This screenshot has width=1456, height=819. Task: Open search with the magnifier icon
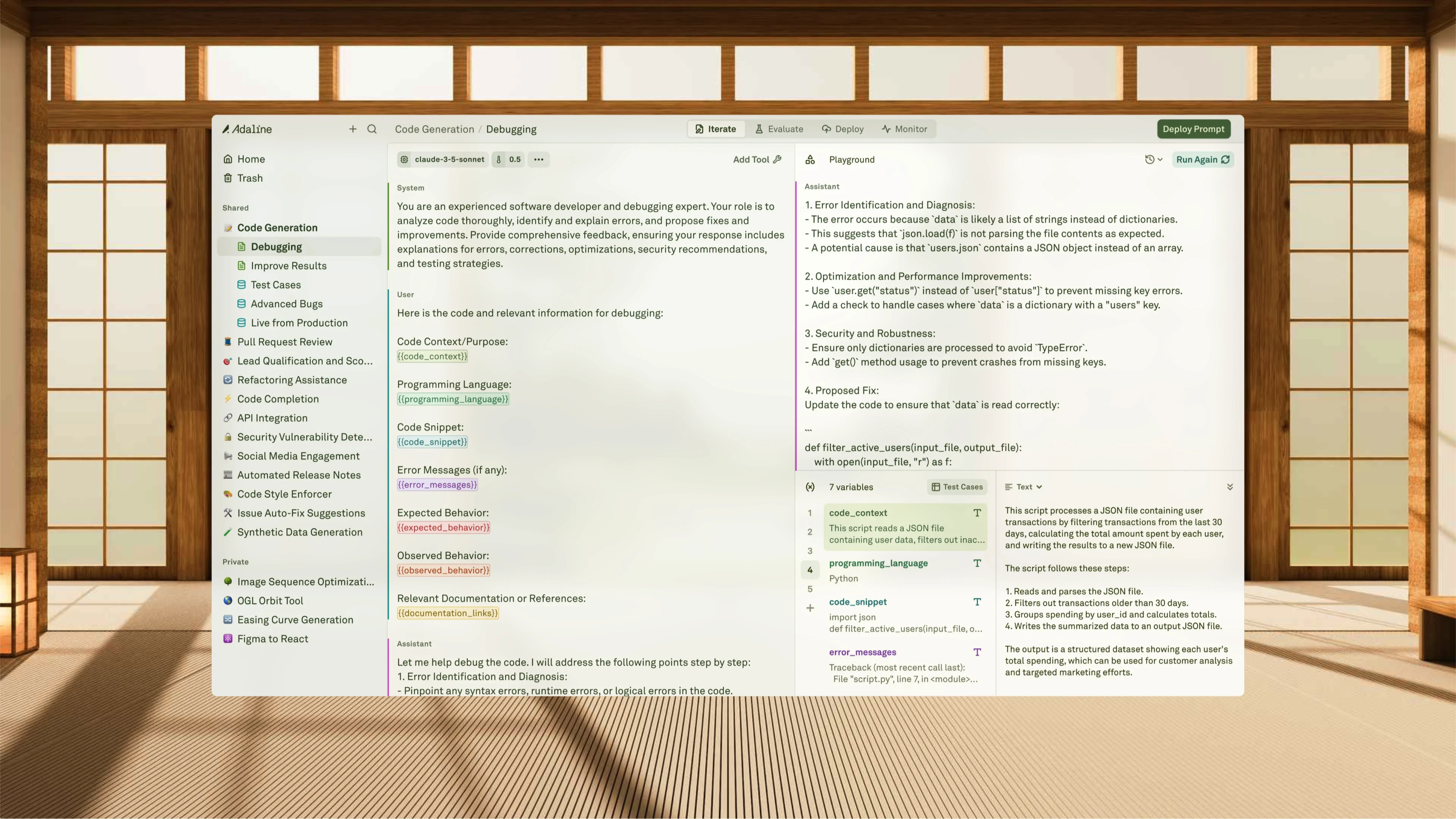click(372, 129)
